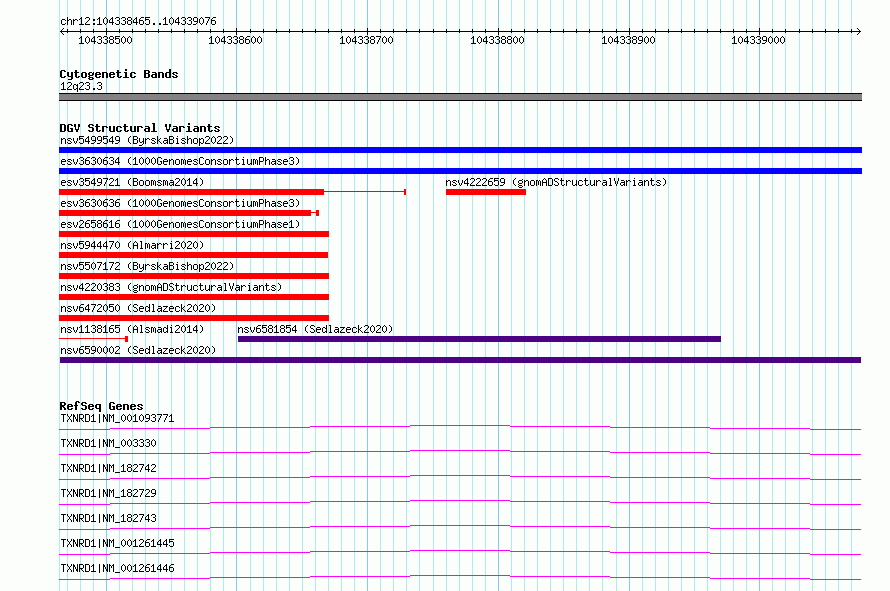Viewport: 890px width, 591px height.
Task: Select the red bar under nsv5944470
Action: tap(194, 255)
